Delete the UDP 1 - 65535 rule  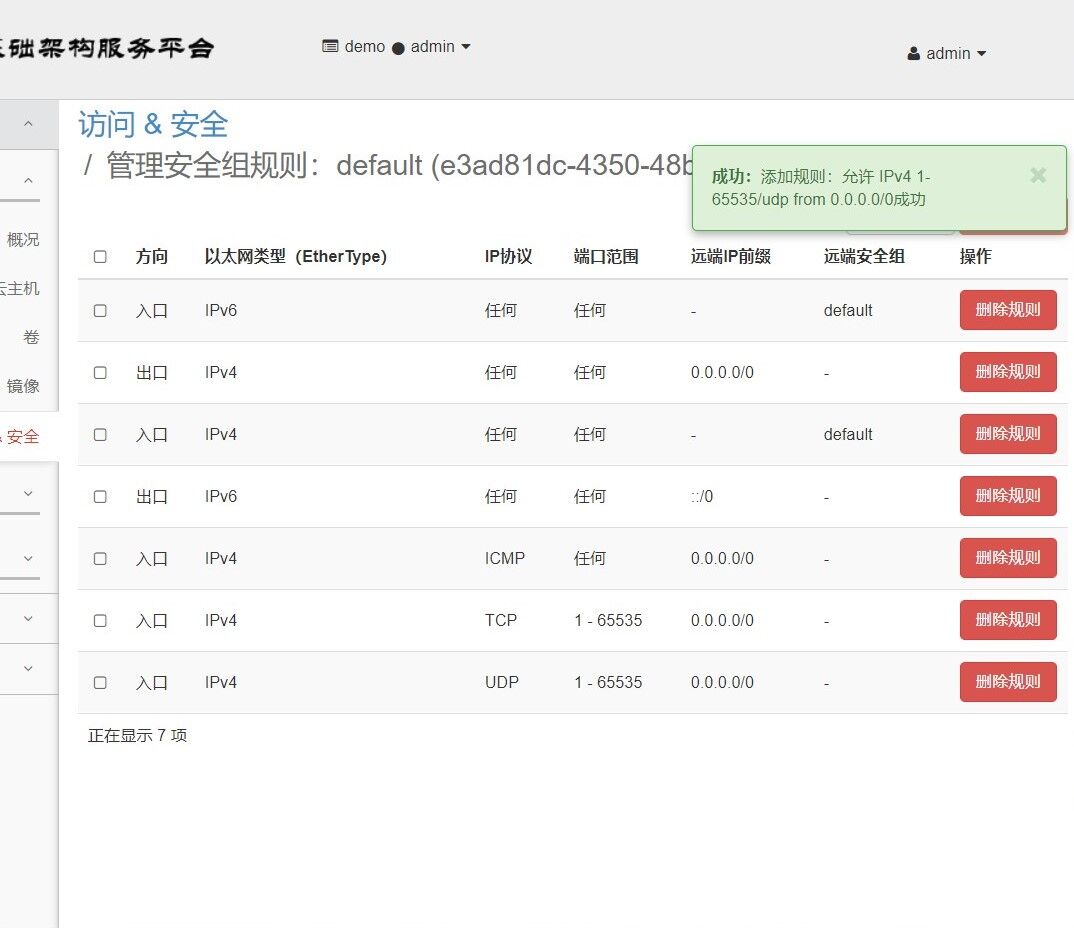click(x=1008, y=682)
